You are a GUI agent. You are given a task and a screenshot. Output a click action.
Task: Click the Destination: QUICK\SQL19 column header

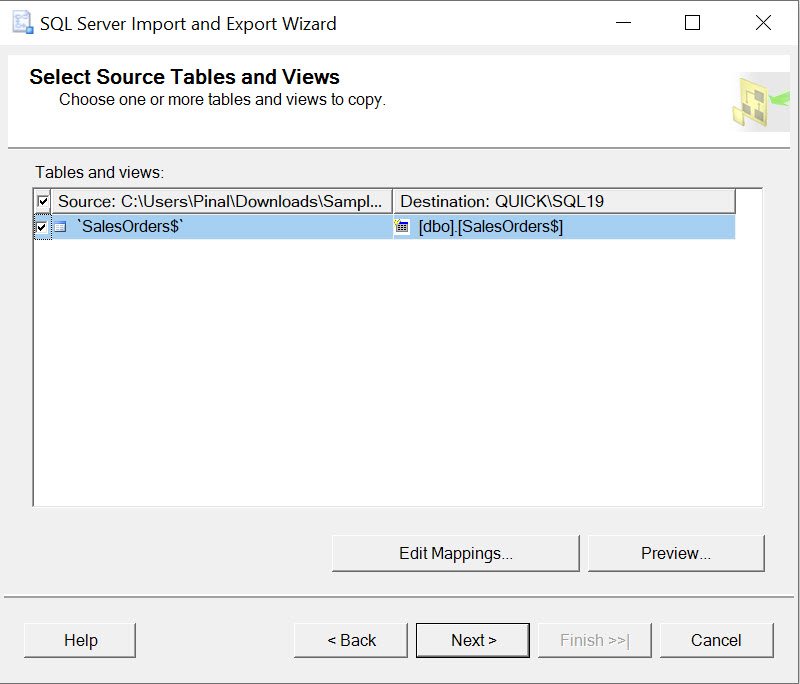coord(564,201)
